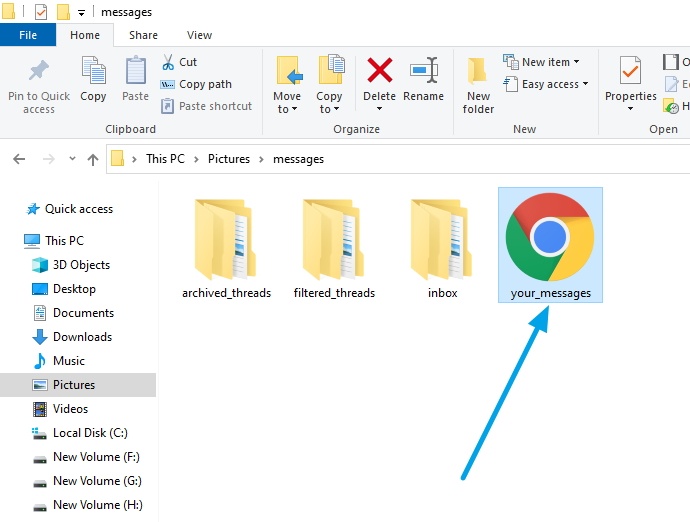The image size is (690, 522).
Task: Expand the Pictures breadcrumb chevron
Action: tap(261, 159)
